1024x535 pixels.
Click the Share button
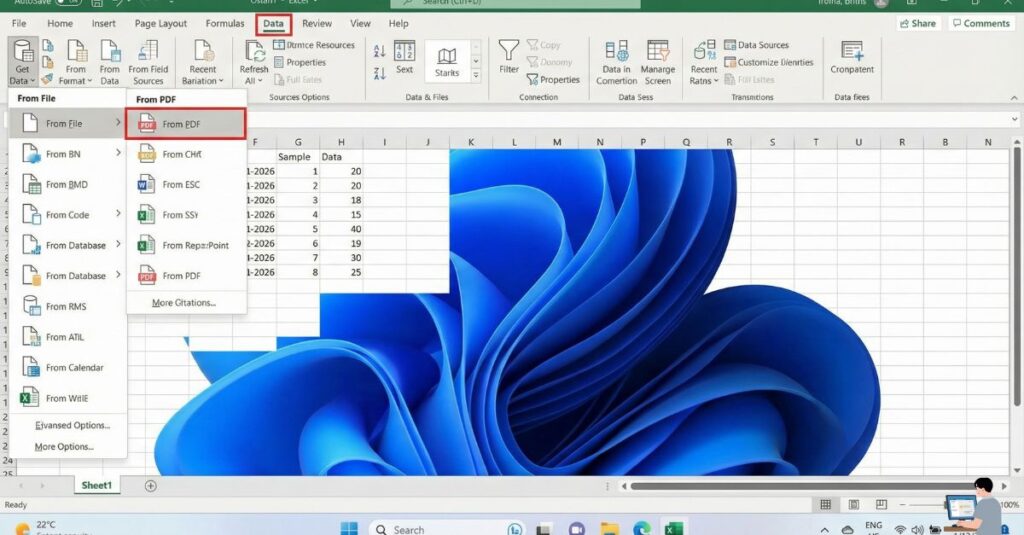tap(918, 23)
